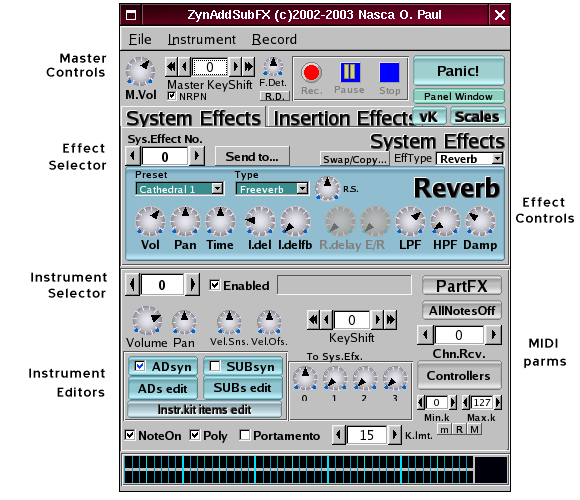
Task: Click the Reverb LPF knob
Action: [410, 221]
